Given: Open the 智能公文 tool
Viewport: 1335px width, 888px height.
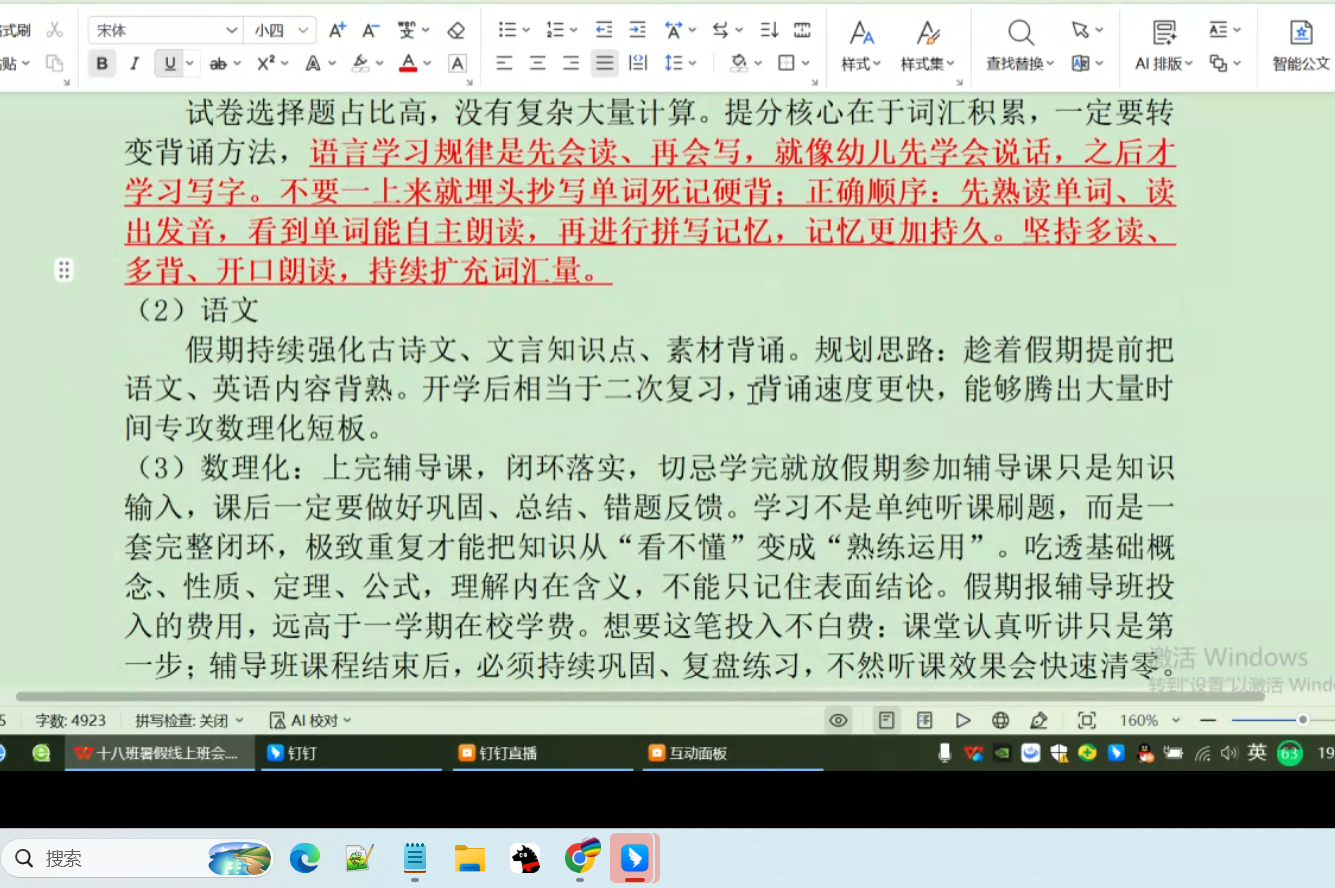Looking at the screenshot, I should [1301, 46].
